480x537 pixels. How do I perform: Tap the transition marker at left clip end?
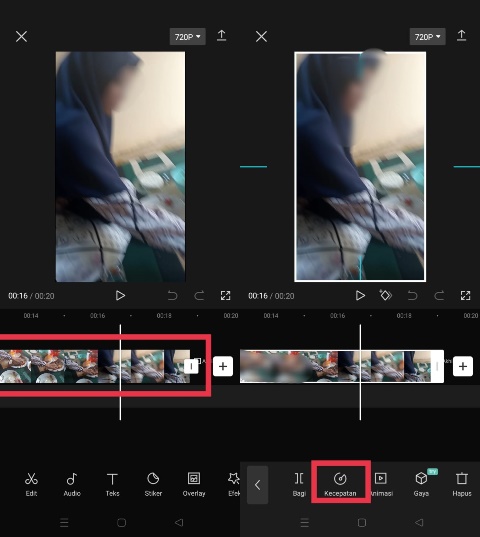(x=191, y=366)
